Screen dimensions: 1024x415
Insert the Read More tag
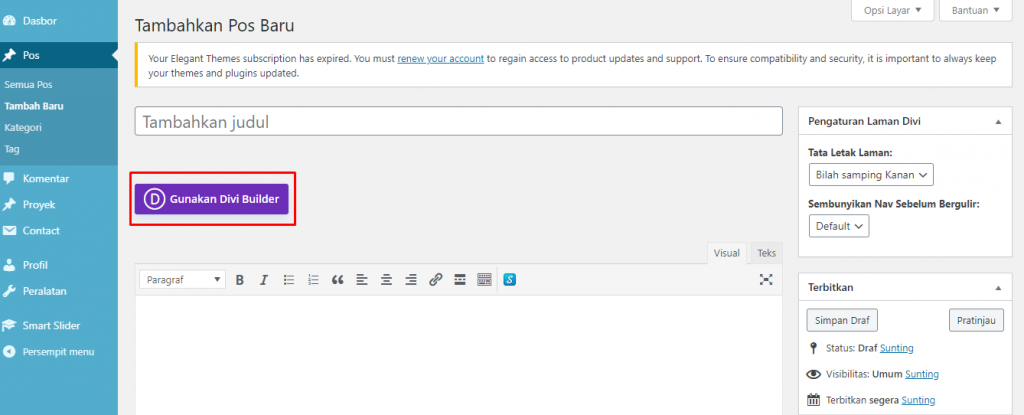pos(460,280)
